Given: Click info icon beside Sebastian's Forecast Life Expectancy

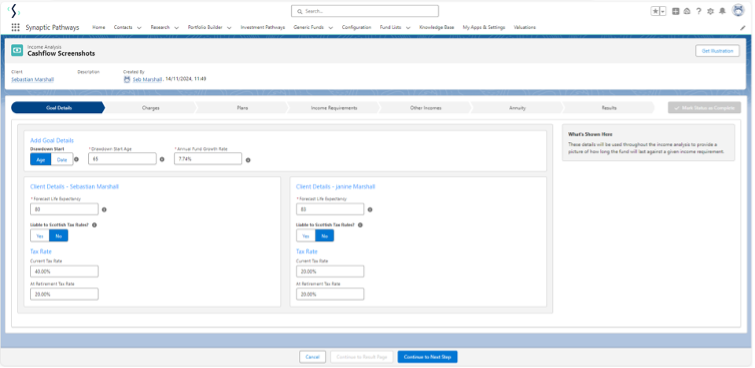Looking at the screenshot, I should [104, 210].
